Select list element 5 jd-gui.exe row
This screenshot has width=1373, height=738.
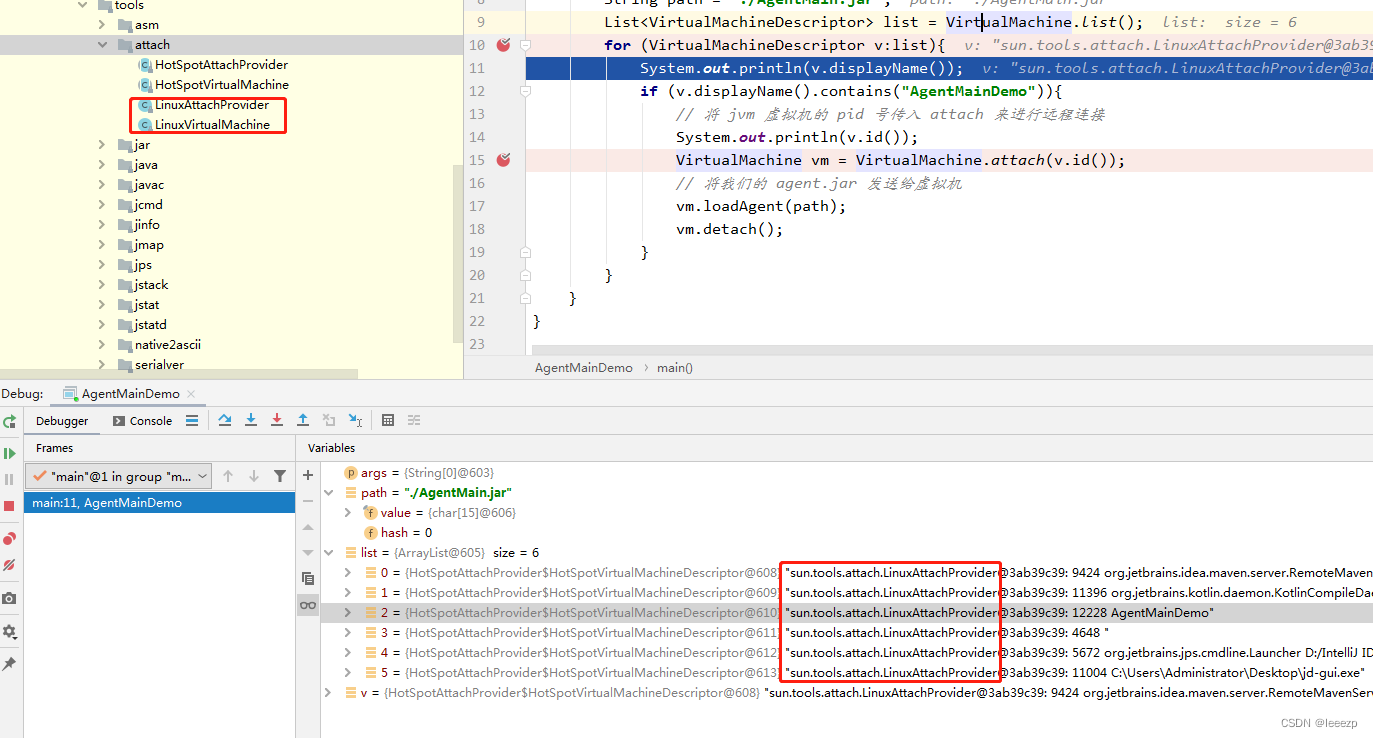click(846, 673)
